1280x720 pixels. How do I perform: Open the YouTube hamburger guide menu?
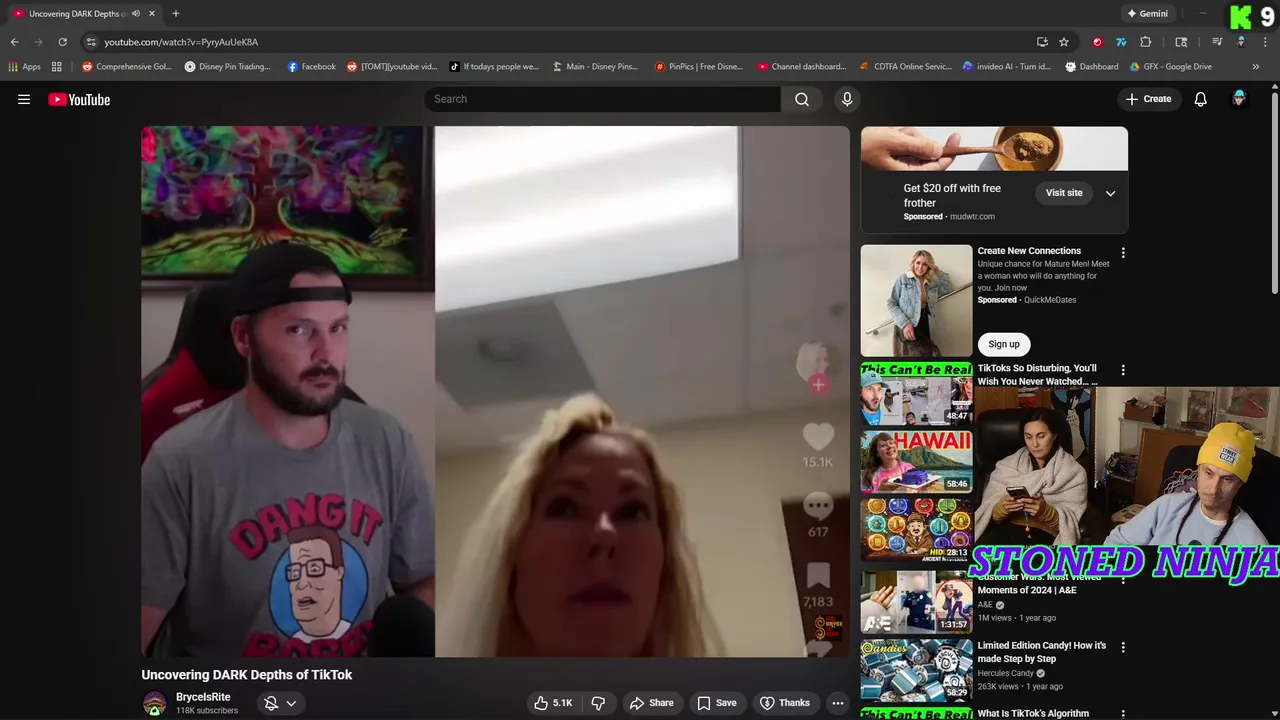tap(24, 99)
